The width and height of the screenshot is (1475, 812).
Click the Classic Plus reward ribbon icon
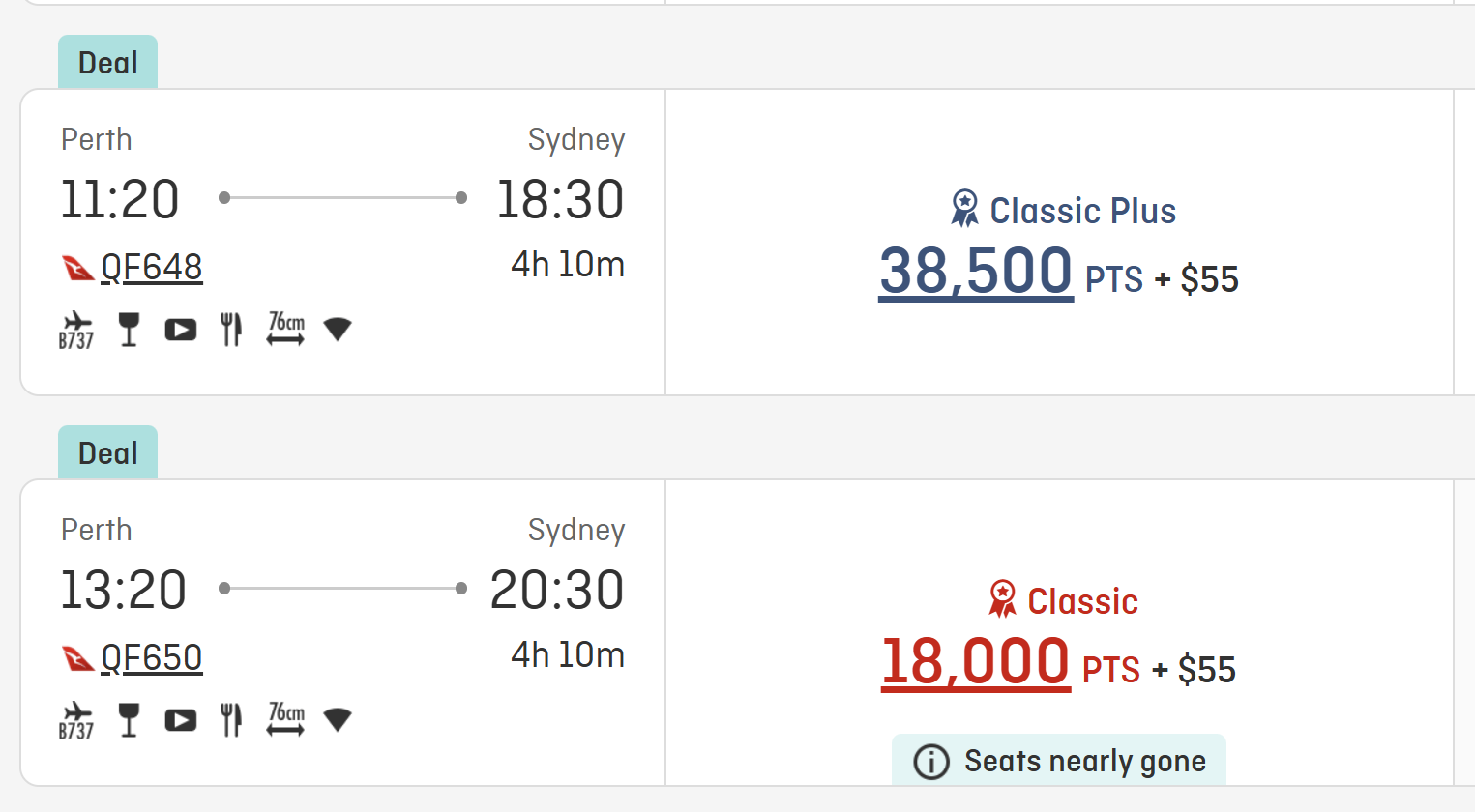(964, 209)
